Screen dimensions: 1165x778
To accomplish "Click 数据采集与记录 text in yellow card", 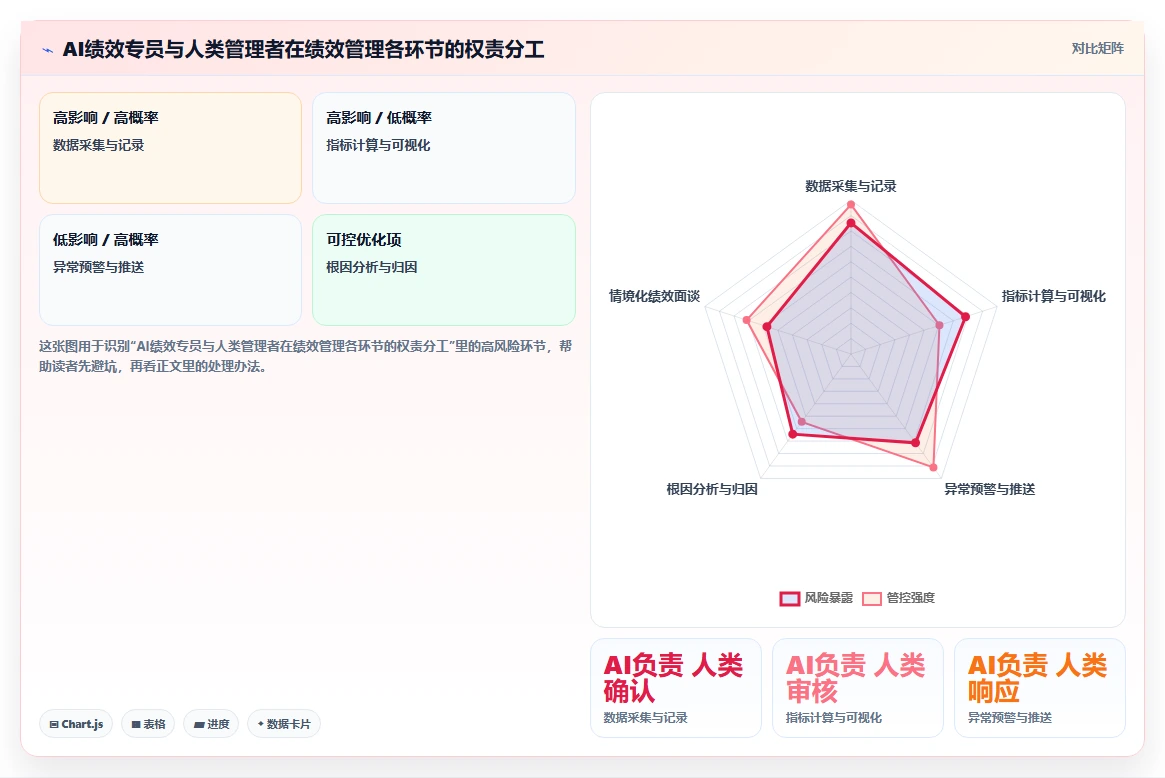I will pos(98,146).
